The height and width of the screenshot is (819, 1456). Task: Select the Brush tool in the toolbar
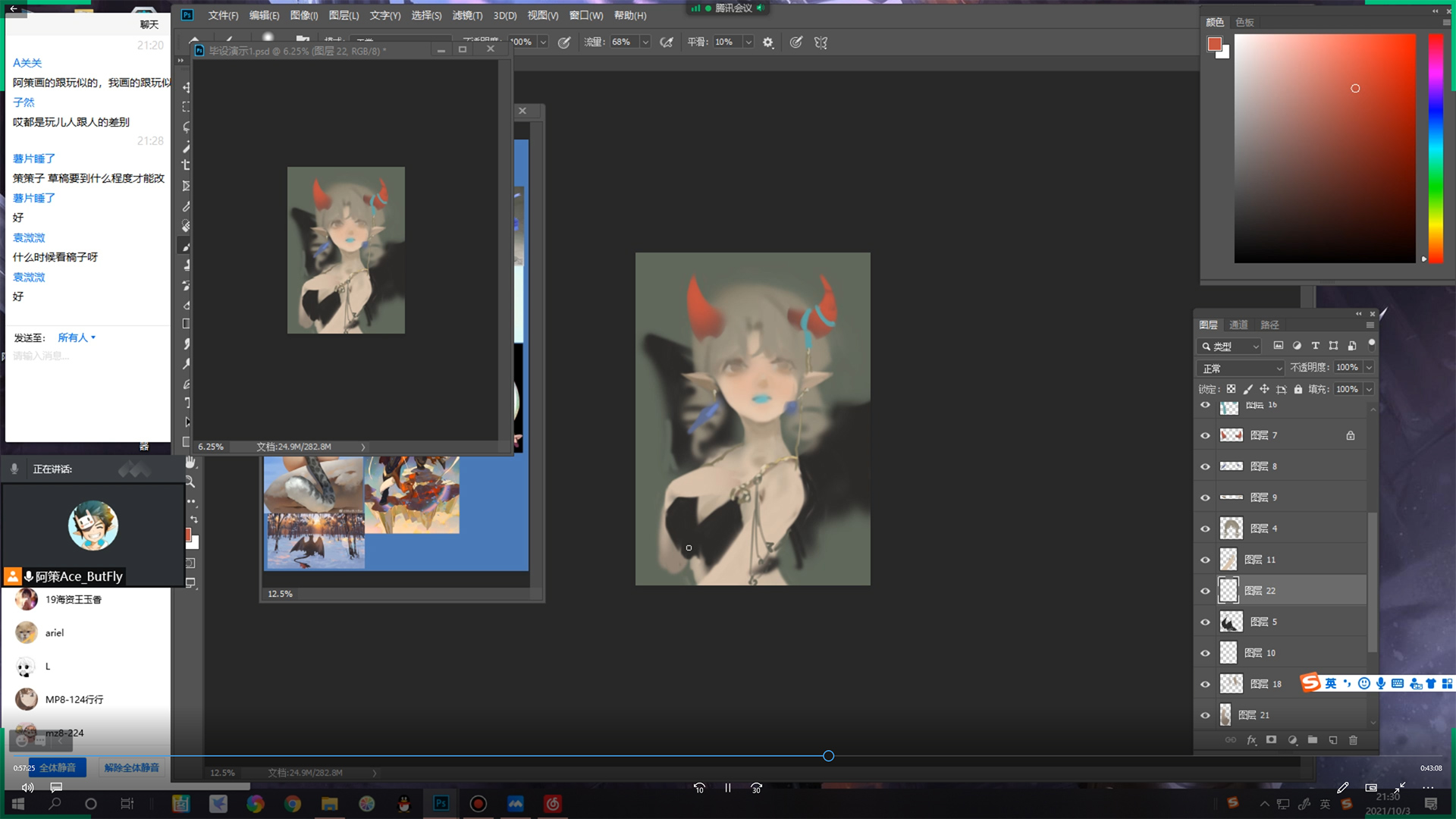[186, 246]
